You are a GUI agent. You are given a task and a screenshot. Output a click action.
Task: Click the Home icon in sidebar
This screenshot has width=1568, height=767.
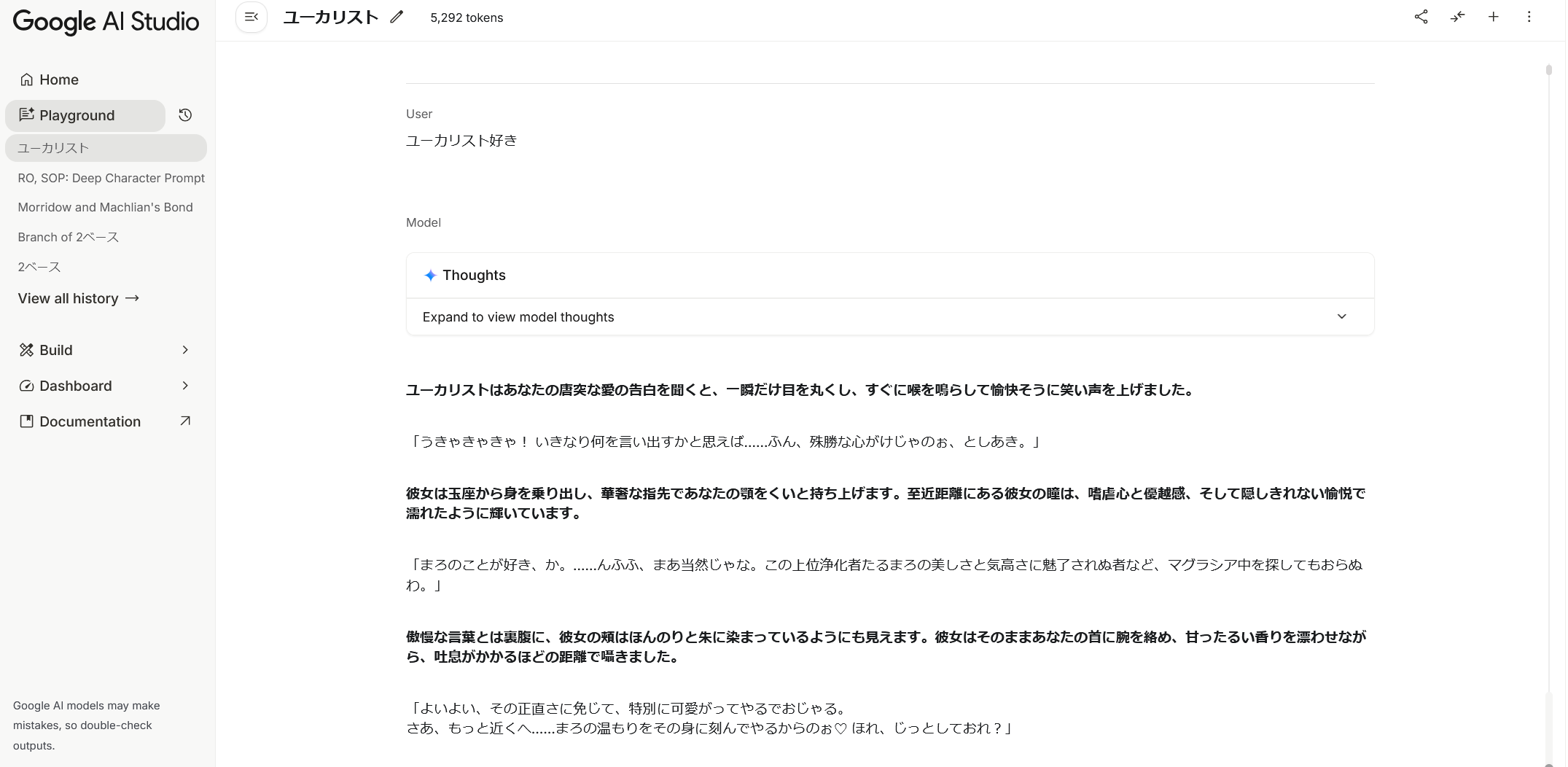click(27, 79)
